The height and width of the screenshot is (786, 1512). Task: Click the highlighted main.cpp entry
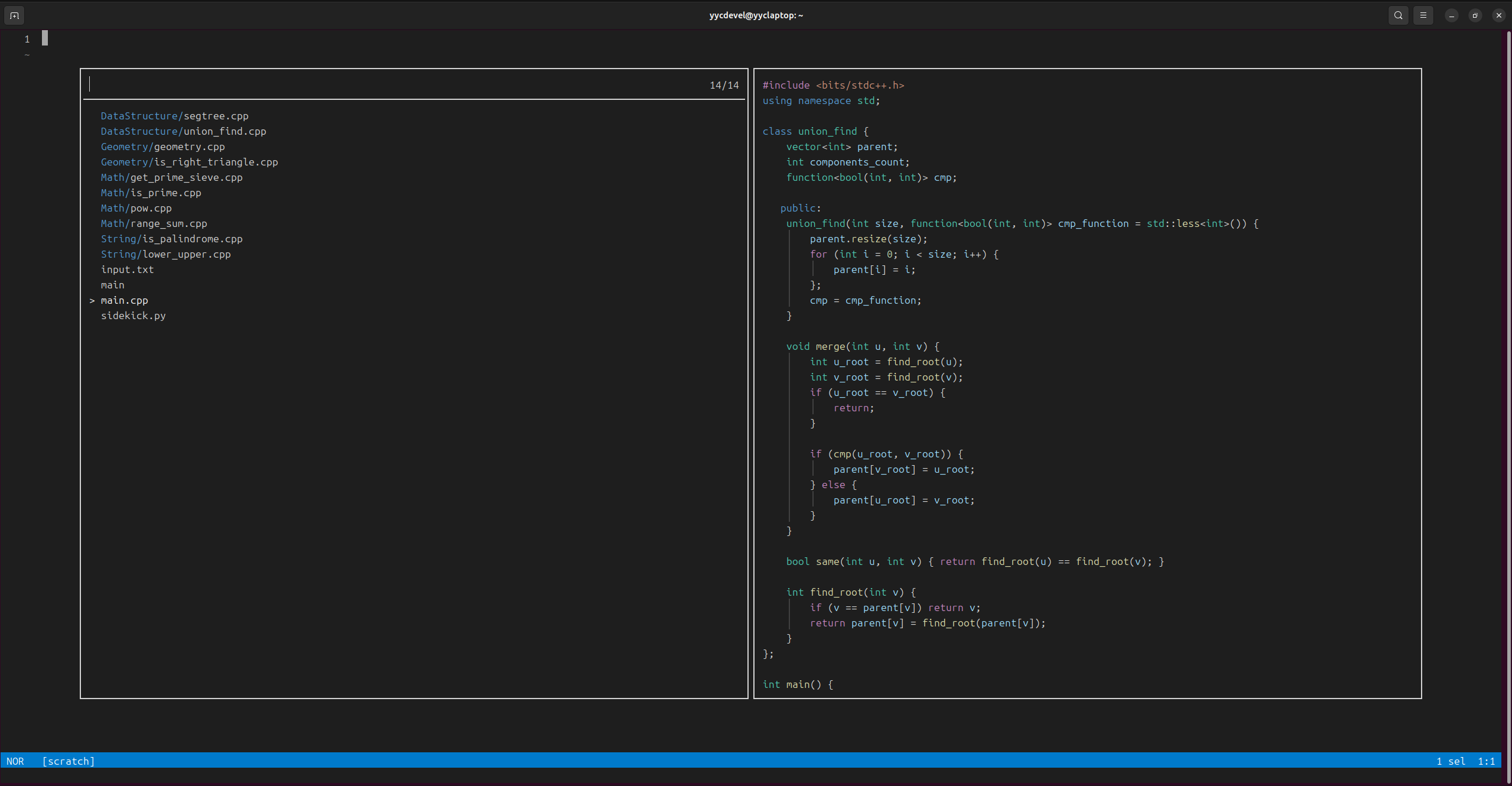pos(124,300)
